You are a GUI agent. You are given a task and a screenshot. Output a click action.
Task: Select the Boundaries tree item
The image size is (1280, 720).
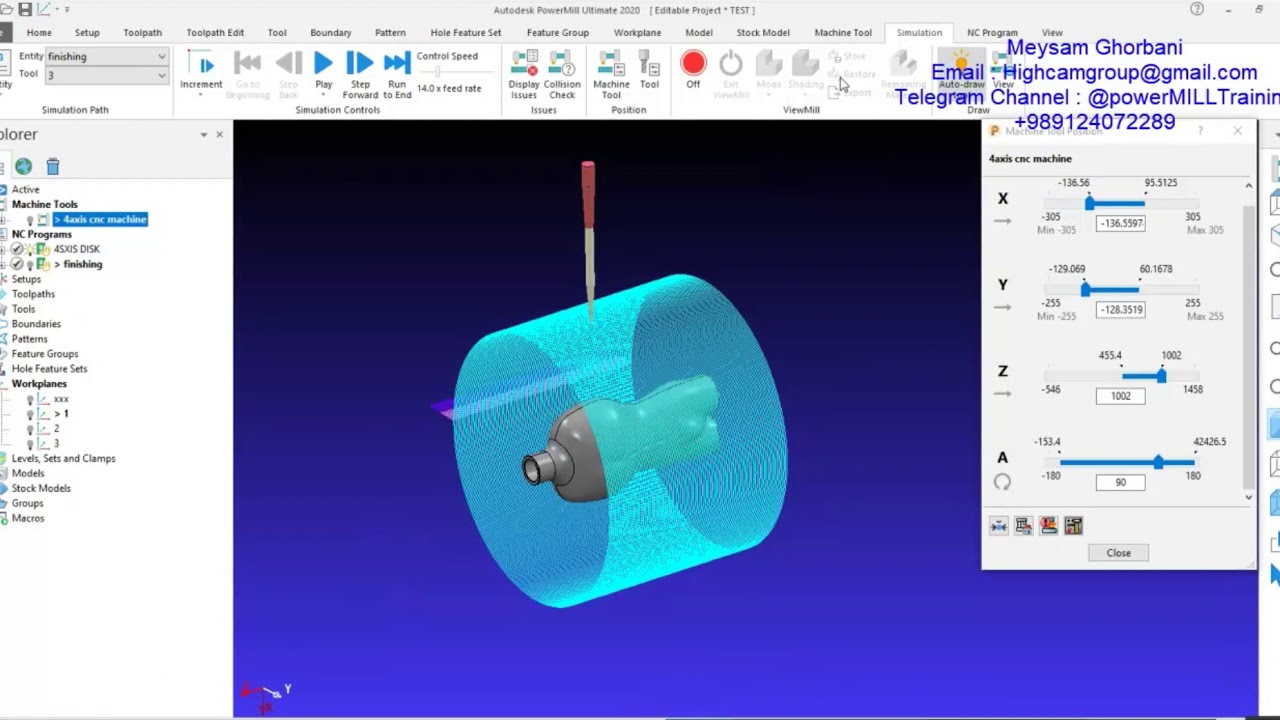click(36, 324)
